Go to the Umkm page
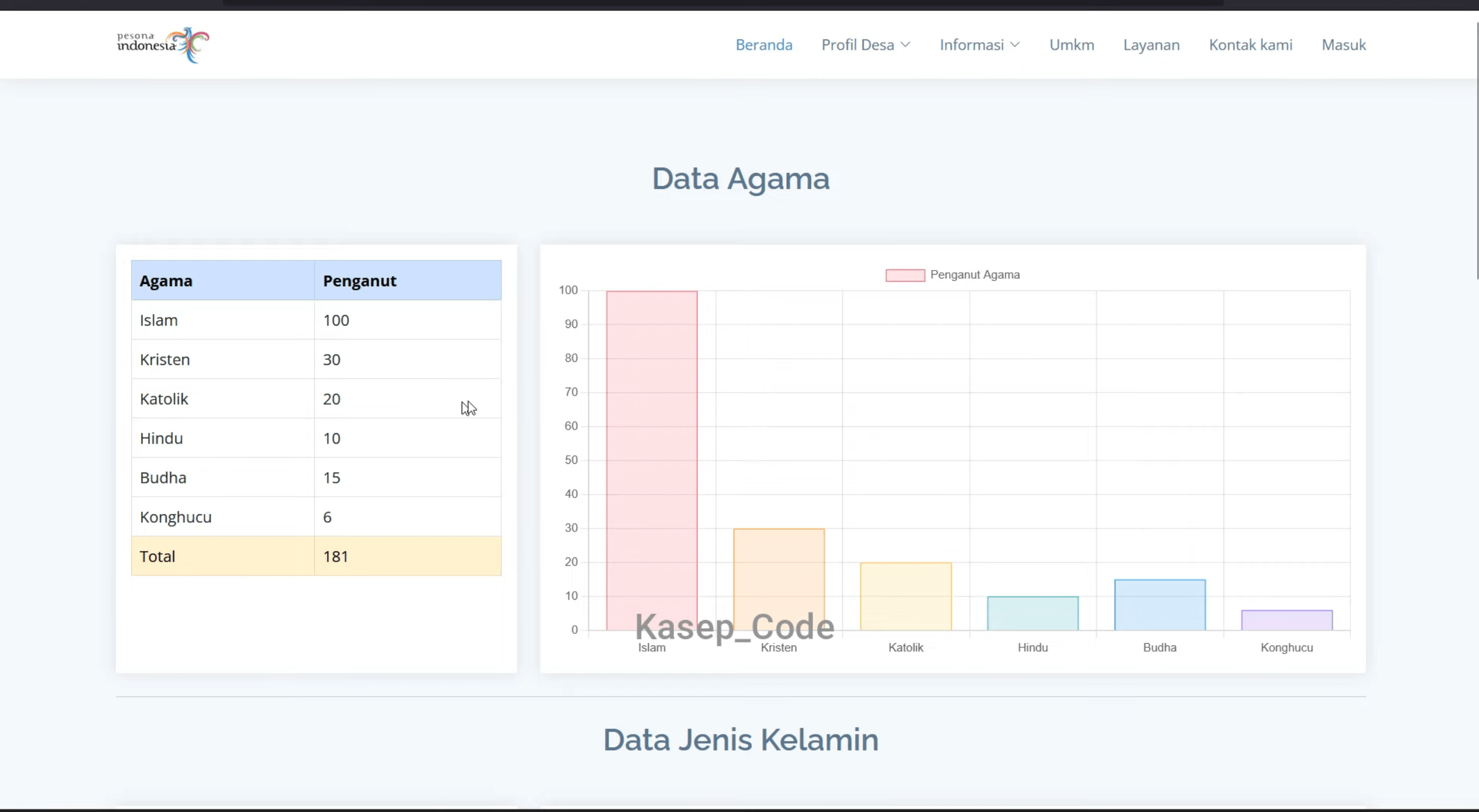The height and width of the screenshot is (812, 1479). (x=1071, y=45)
